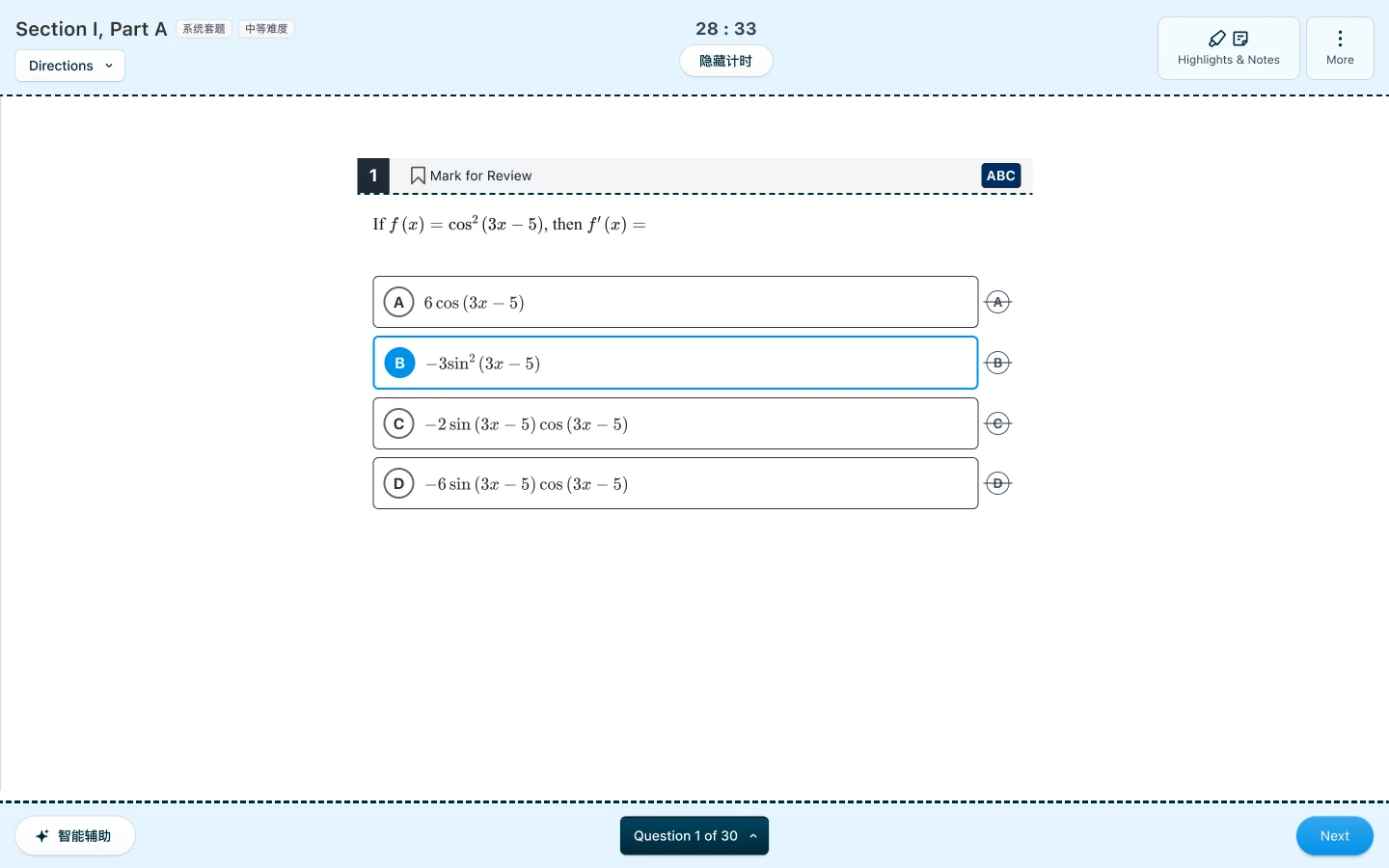This screenshot has height=868, width=1389.
Task: Select the selected B radio circle
Action: [399, 363]
